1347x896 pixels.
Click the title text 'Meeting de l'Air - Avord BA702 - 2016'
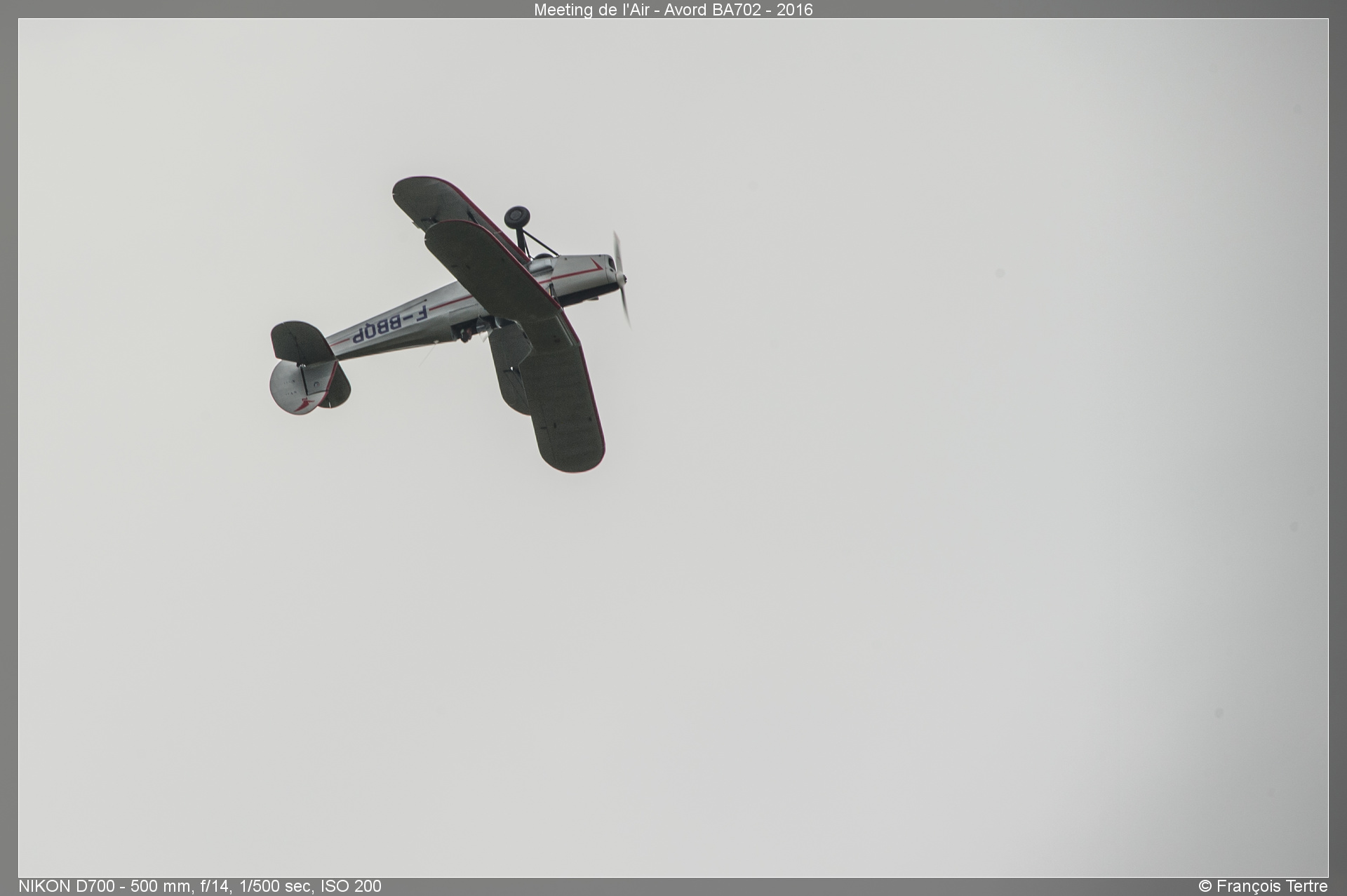point(673,10)
